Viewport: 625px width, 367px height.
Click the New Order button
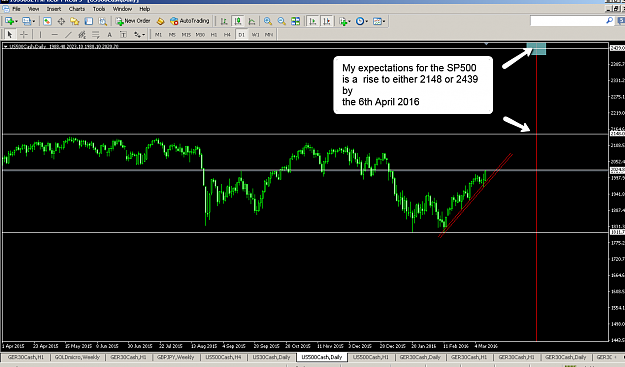tap(133, 21)
